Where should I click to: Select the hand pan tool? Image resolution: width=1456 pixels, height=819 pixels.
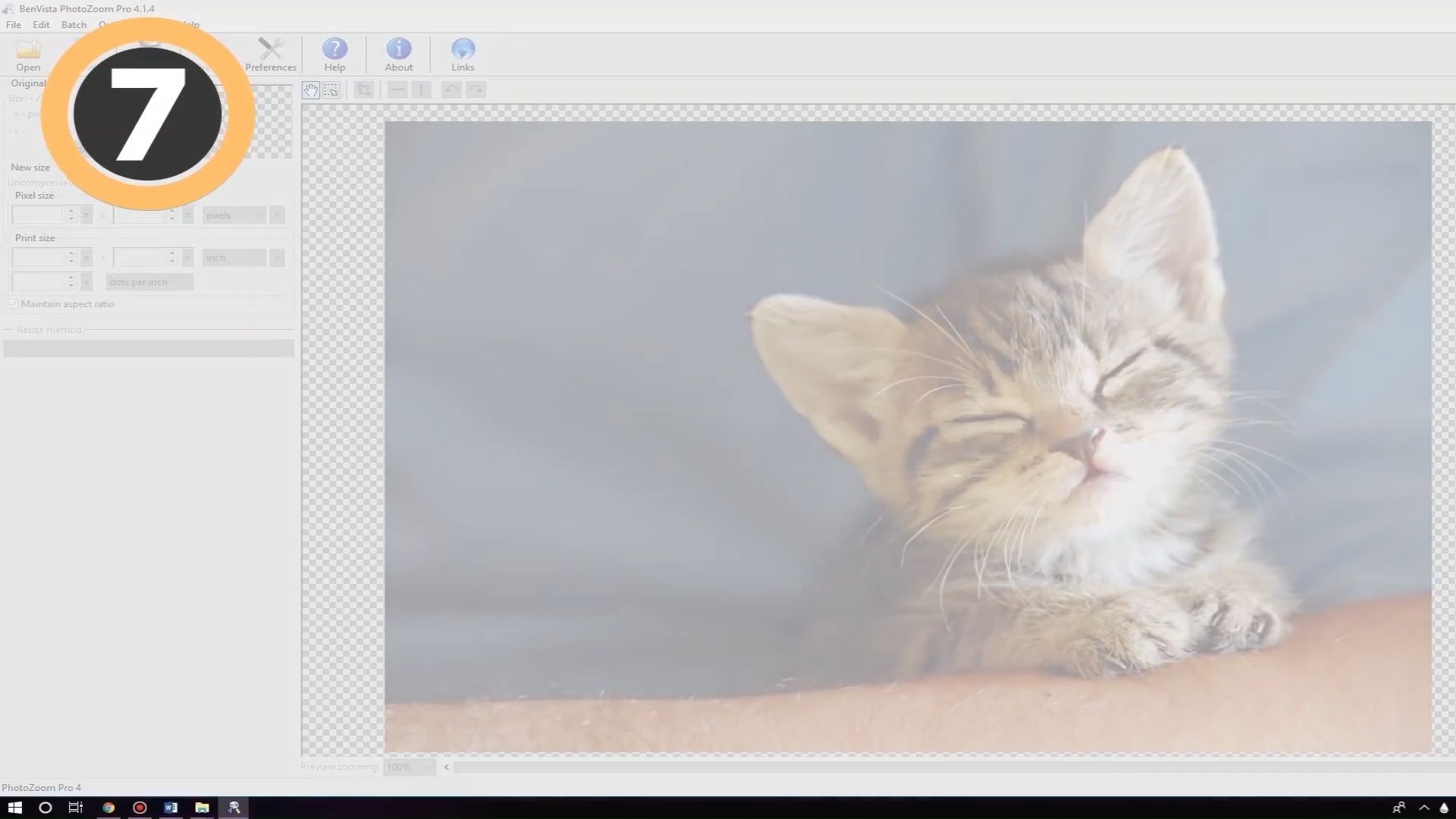311,90
